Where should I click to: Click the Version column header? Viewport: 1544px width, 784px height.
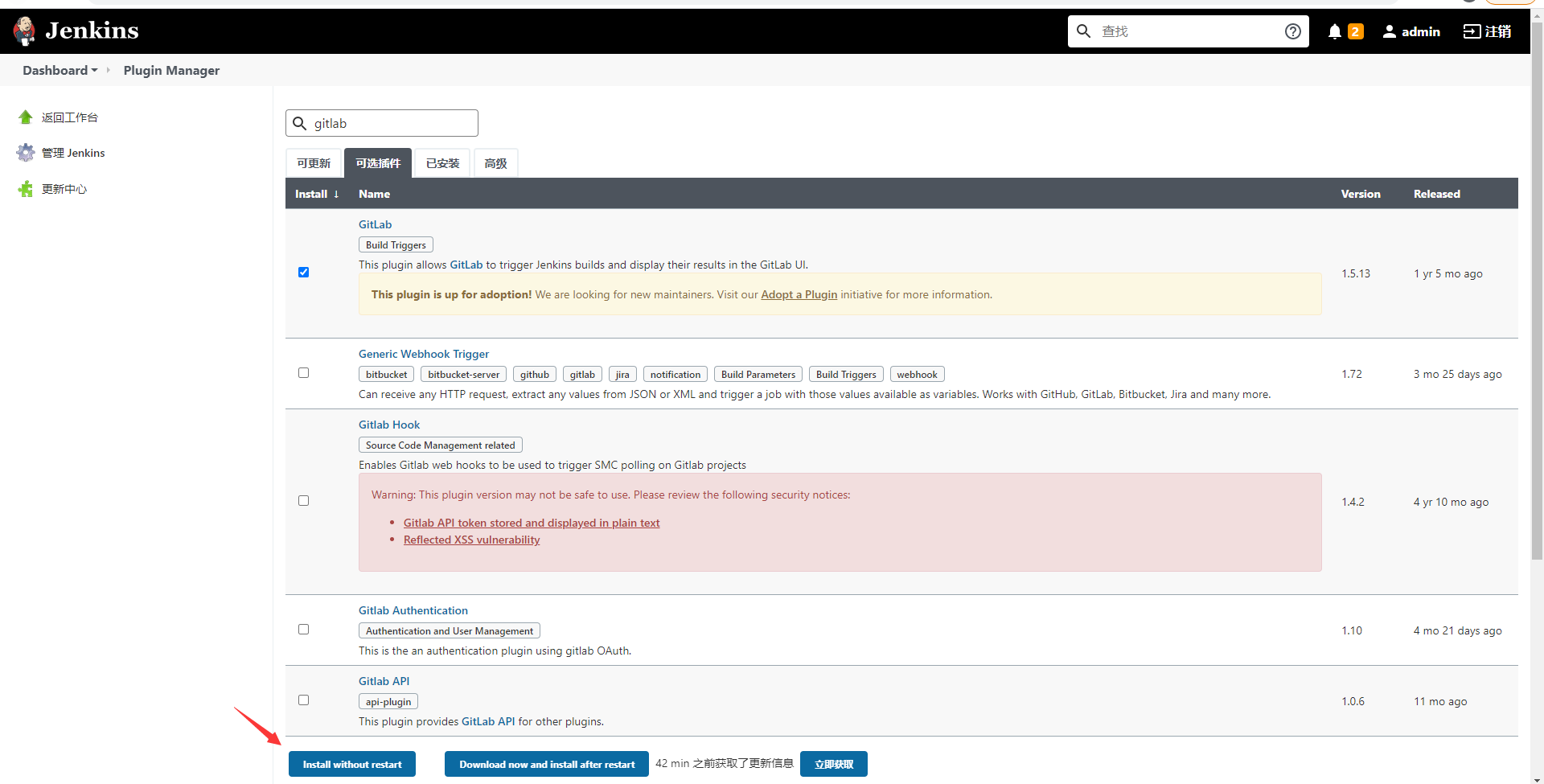(1361, 194)
